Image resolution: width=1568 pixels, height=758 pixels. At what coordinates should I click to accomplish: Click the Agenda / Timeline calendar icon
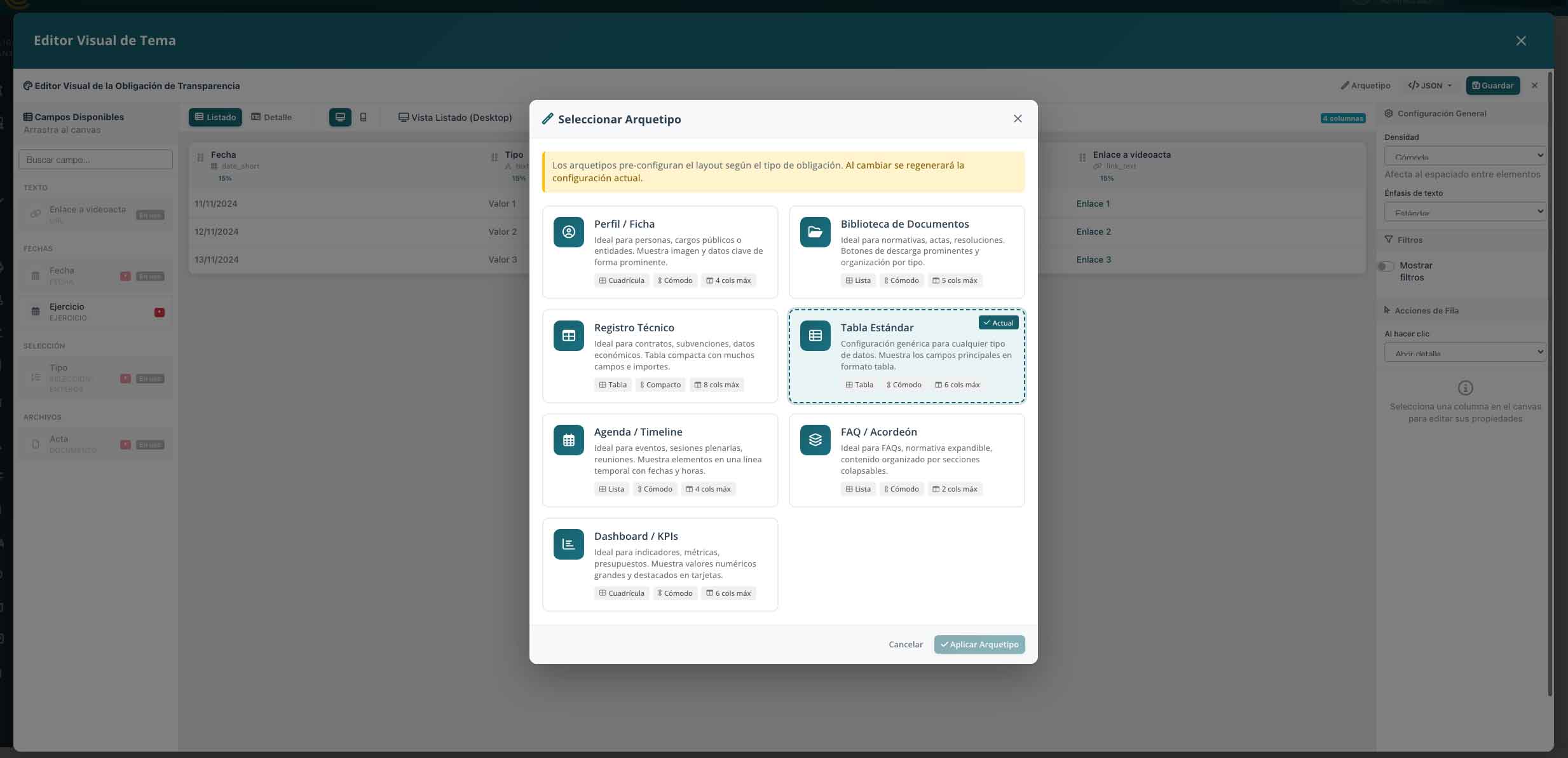[568, 440]
